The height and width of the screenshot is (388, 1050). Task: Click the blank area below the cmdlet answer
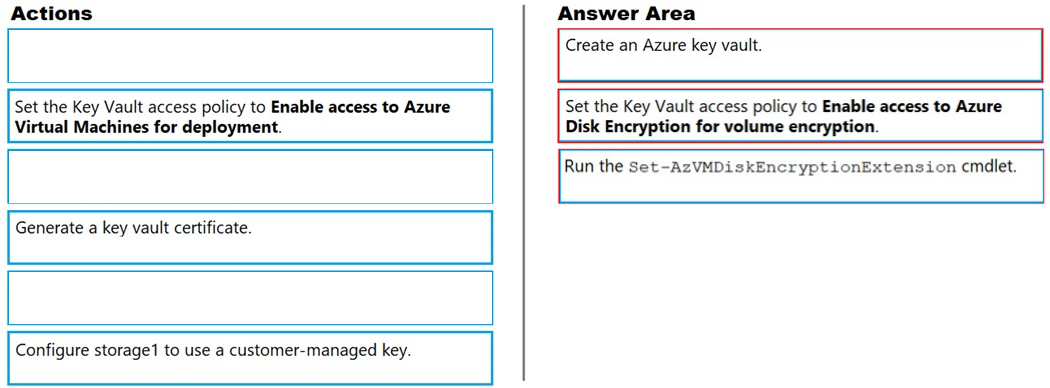[800, 295]
